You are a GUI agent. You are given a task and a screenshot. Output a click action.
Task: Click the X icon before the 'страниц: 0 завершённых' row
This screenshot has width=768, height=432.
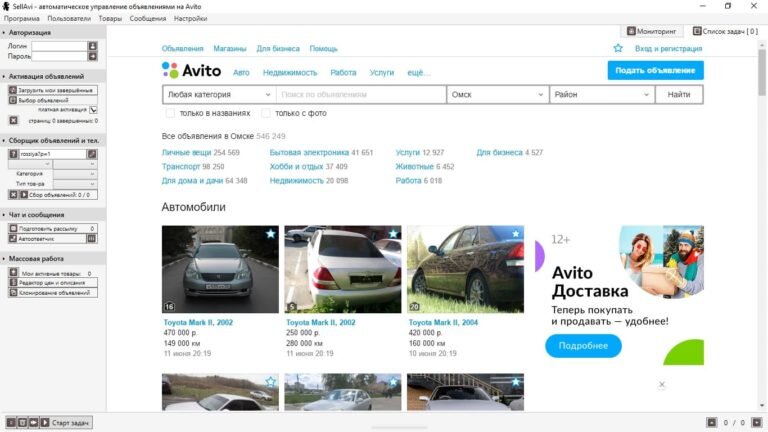click(x=13, y=120)
